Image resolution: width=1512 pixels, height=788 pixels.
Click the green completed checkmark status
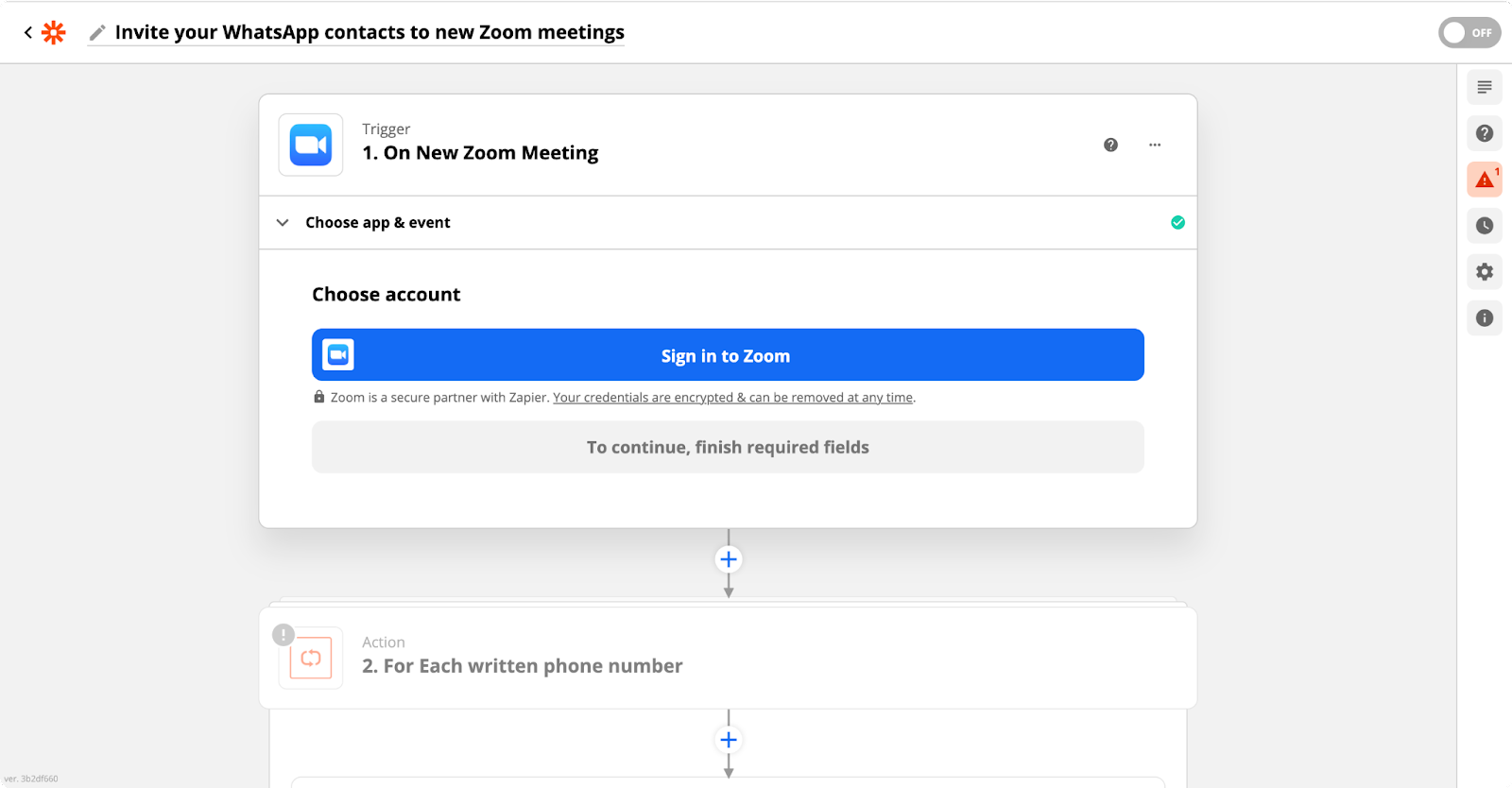pos(1177,223)
